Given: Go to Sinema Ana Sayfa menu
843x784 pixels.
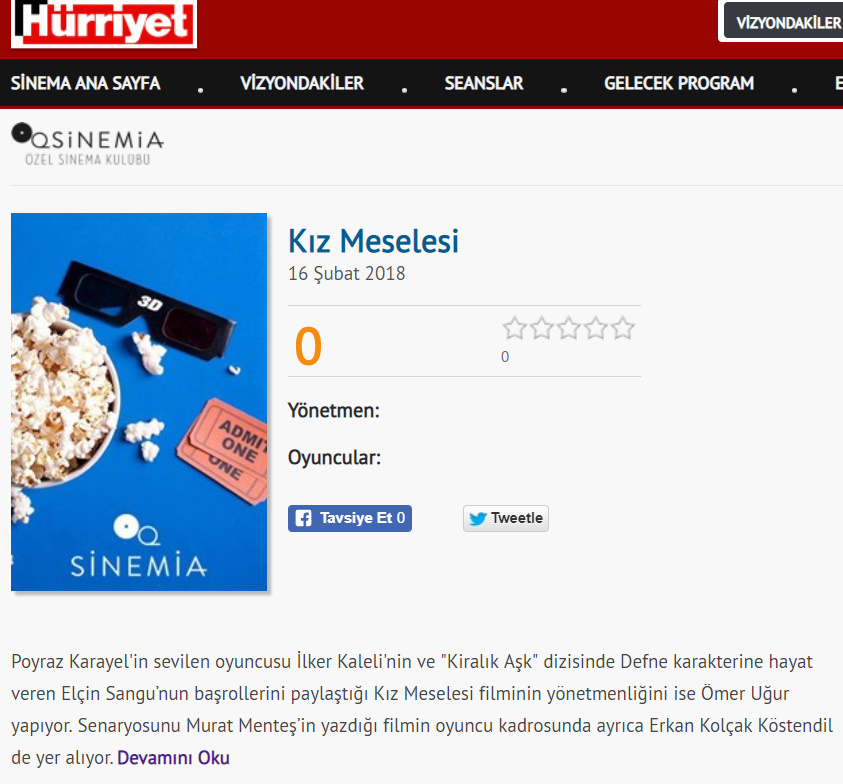Looking at the screenshot, I should (x=85, y=83).
